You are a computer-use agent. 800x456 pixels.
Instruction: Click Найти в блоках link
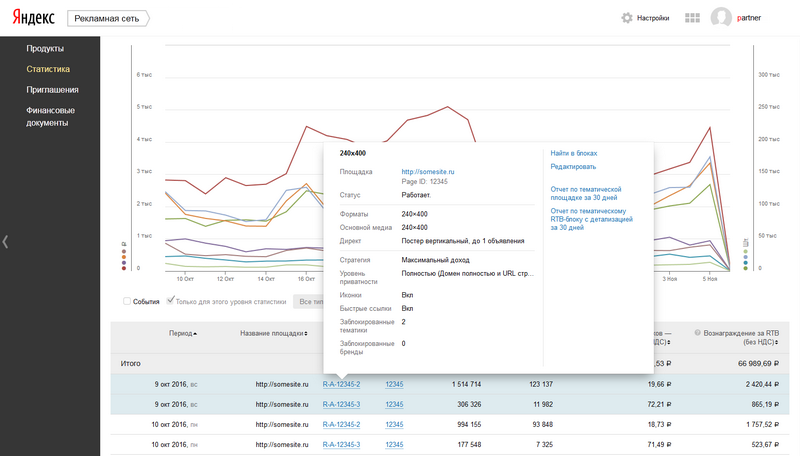(573, 153)
